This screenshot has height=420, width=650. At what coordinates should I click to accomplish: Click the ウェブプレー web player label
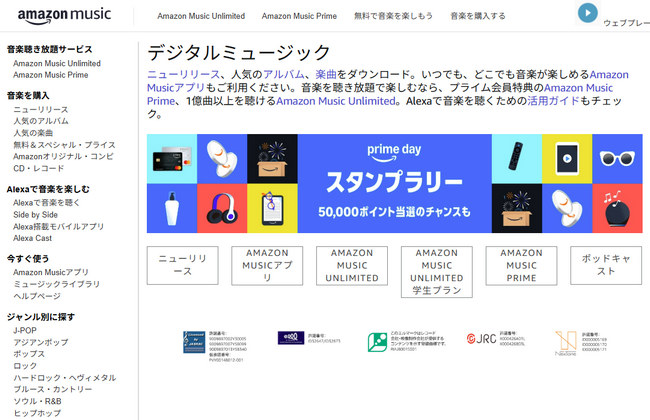[x=626, y=23]
